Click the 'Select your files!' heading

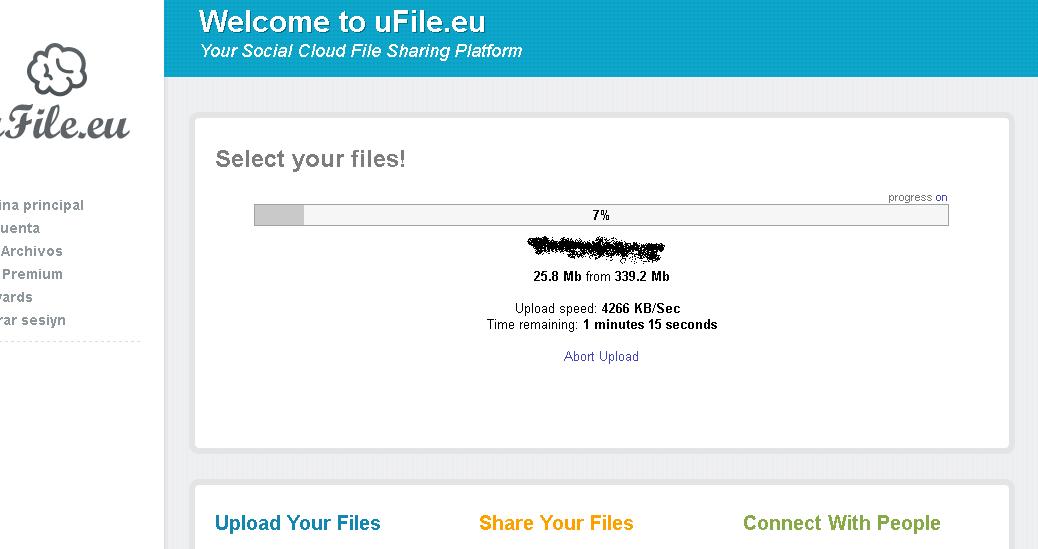[x=311, y=159]
